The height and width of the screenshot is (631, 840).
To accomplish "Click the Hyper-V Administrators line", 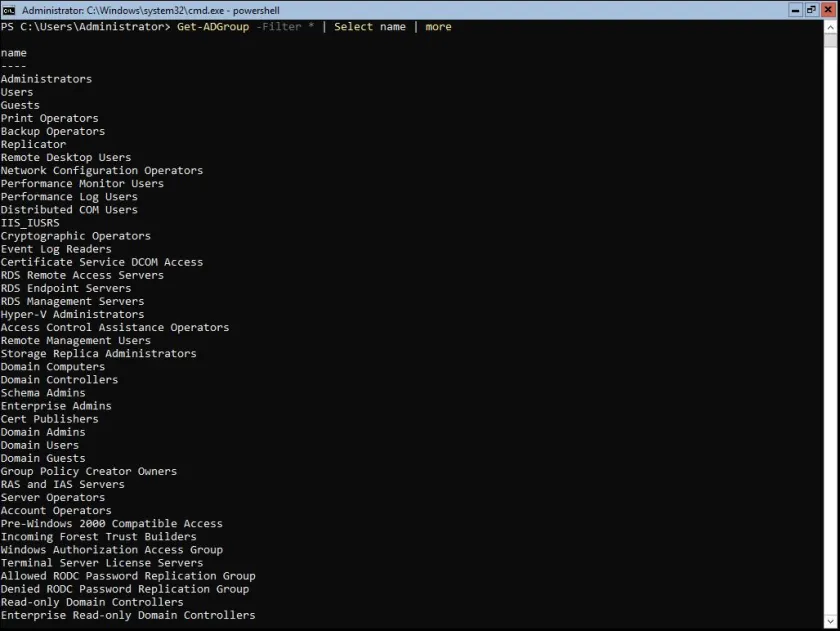I will (x=72, y=314).
